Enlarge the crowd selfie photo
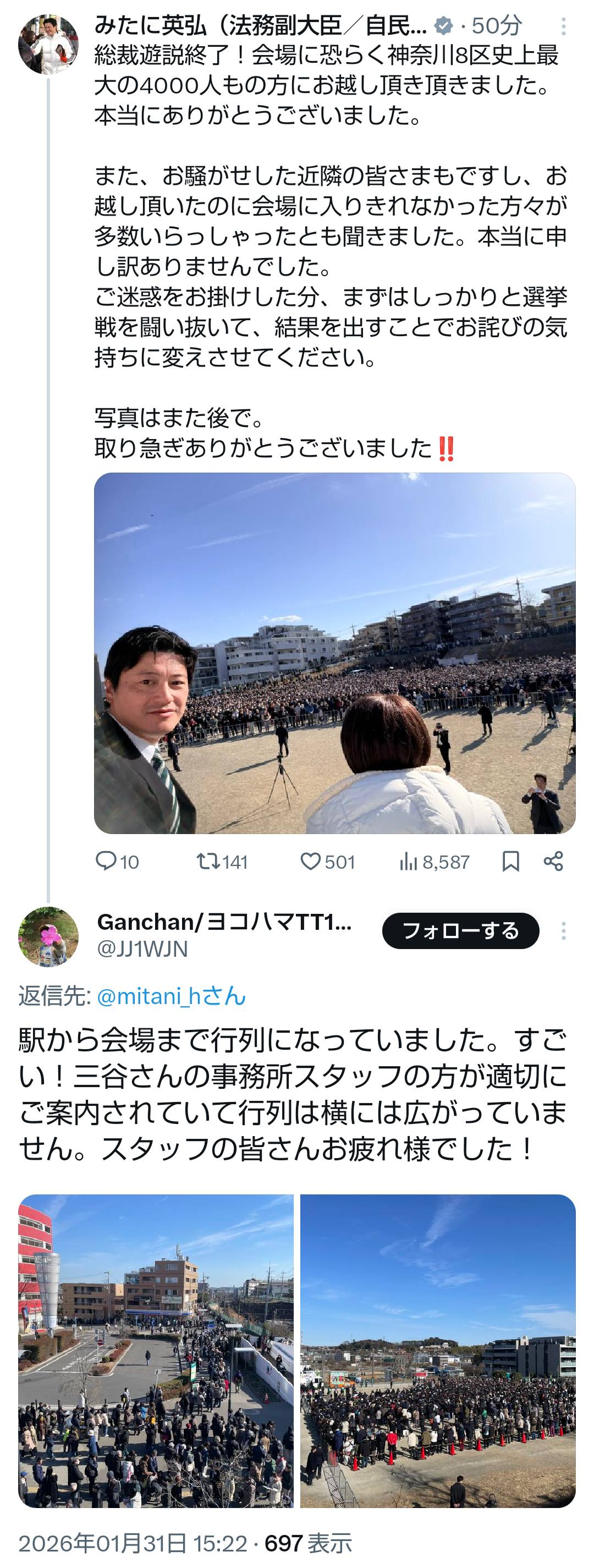Image resolution: width=594 pixels, height=1568 pixels. [335, 653]
